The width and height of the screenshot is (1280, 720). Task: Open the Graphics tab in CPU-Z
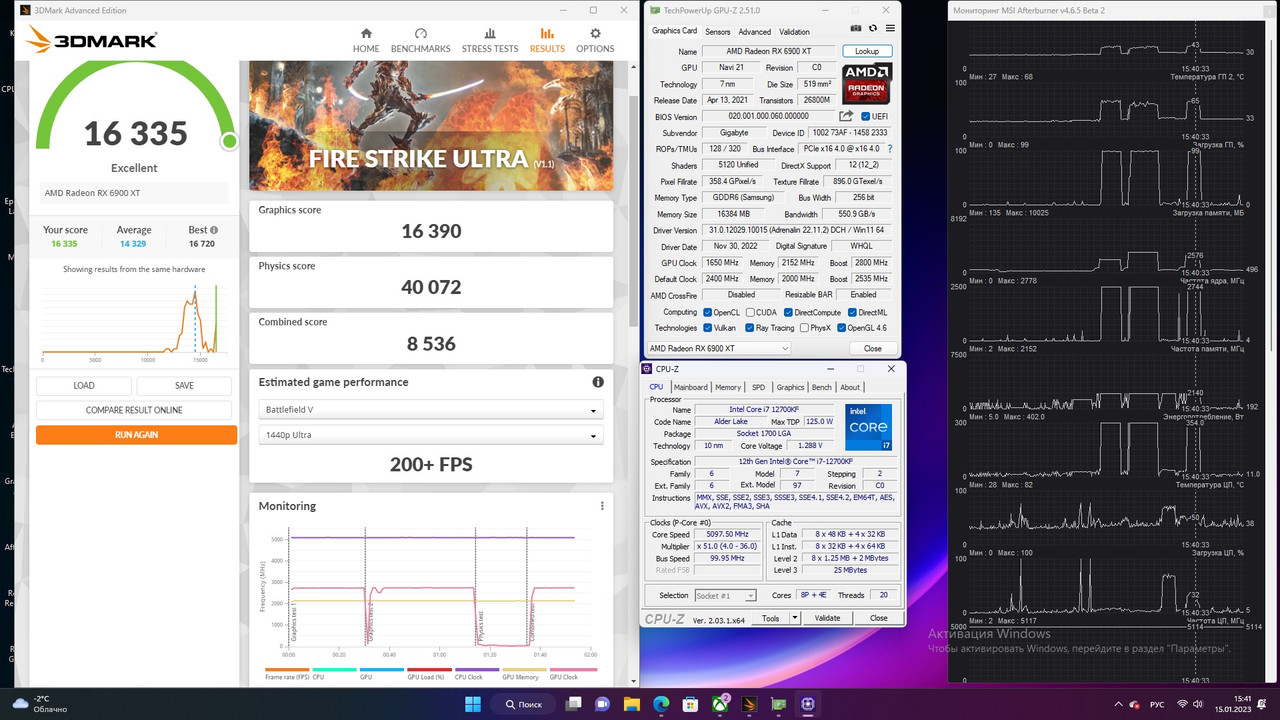tap(790, 387)
